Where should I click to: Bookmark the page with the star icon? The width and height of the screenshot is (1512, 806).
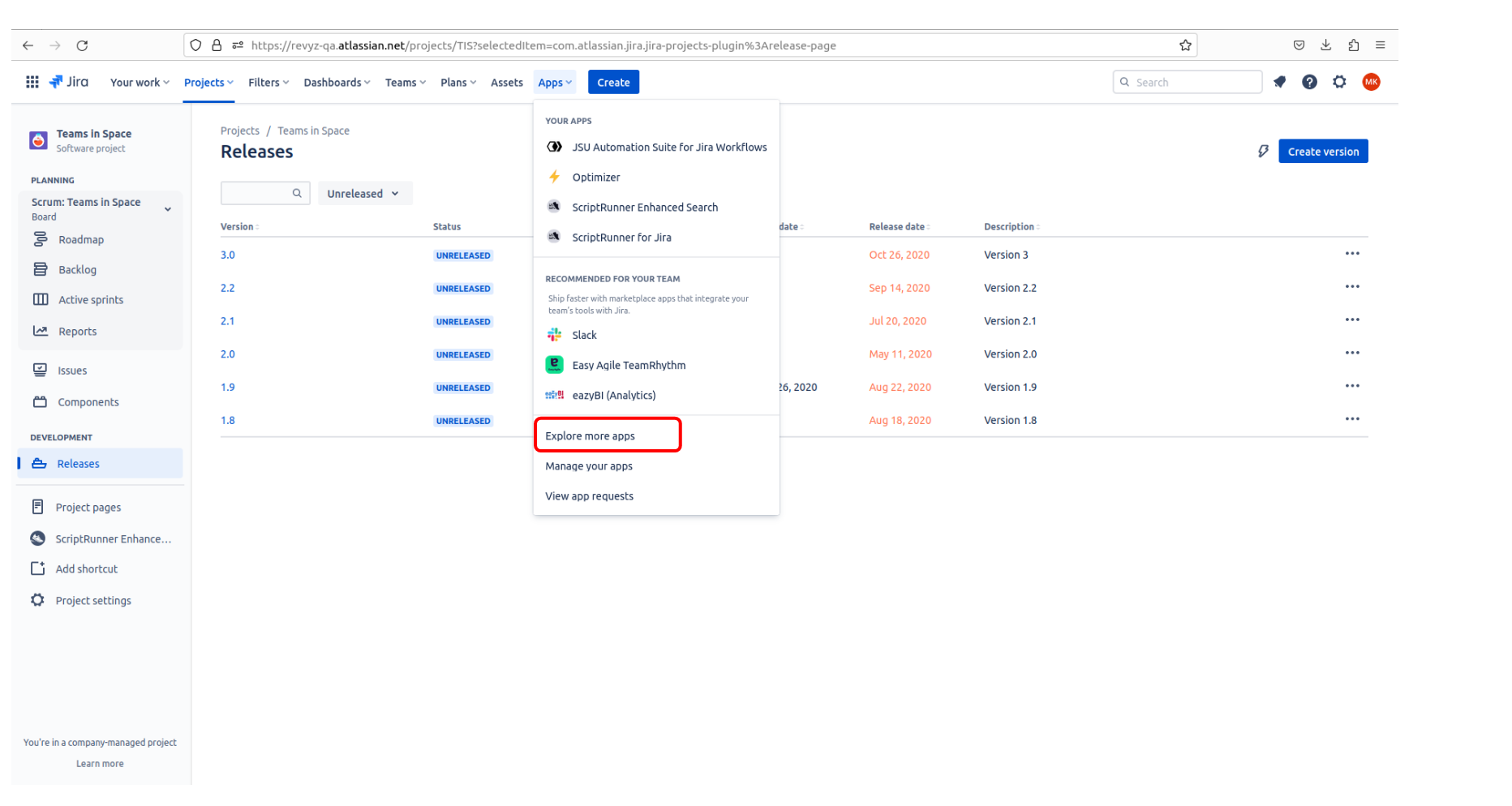pos(1185,45)
